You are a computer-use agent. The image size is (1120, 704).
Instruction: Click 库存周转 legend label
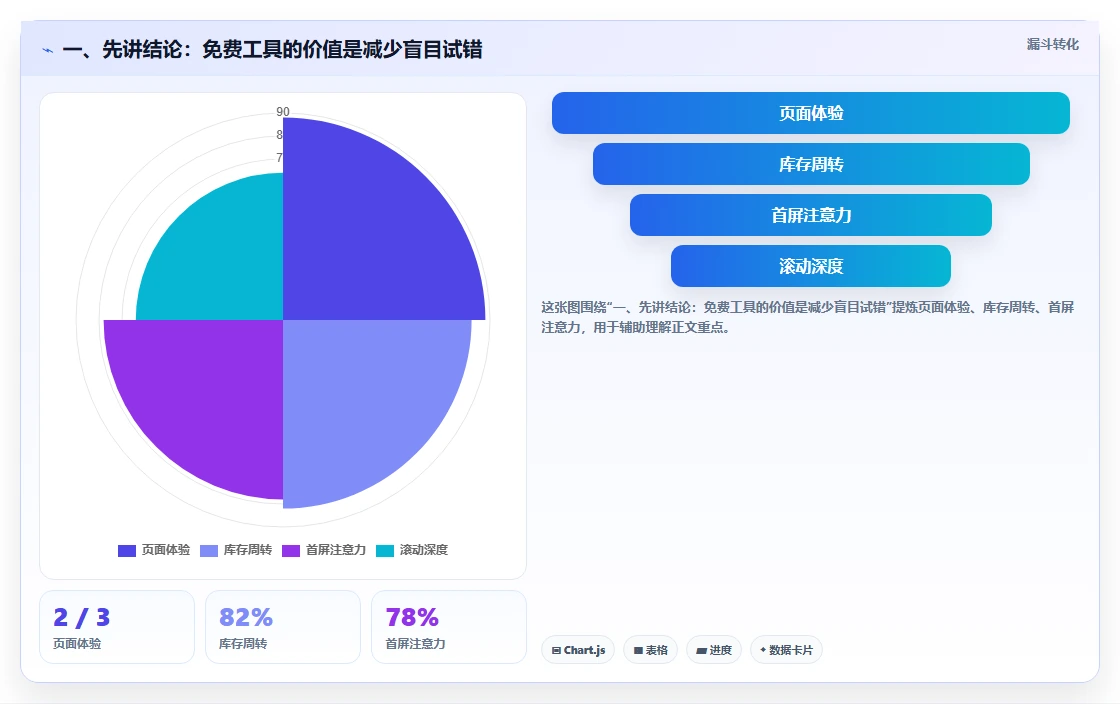[248, 550]
